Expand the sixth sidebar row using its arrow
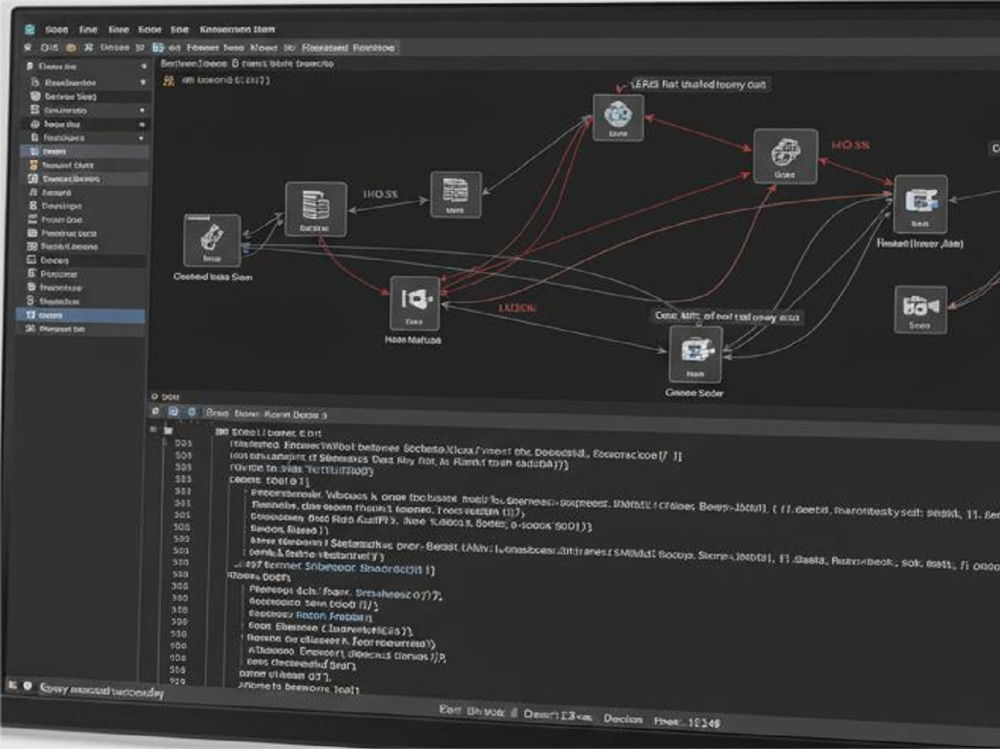Viewport: 1000px width, 749px height. click(x=141, y=138)
